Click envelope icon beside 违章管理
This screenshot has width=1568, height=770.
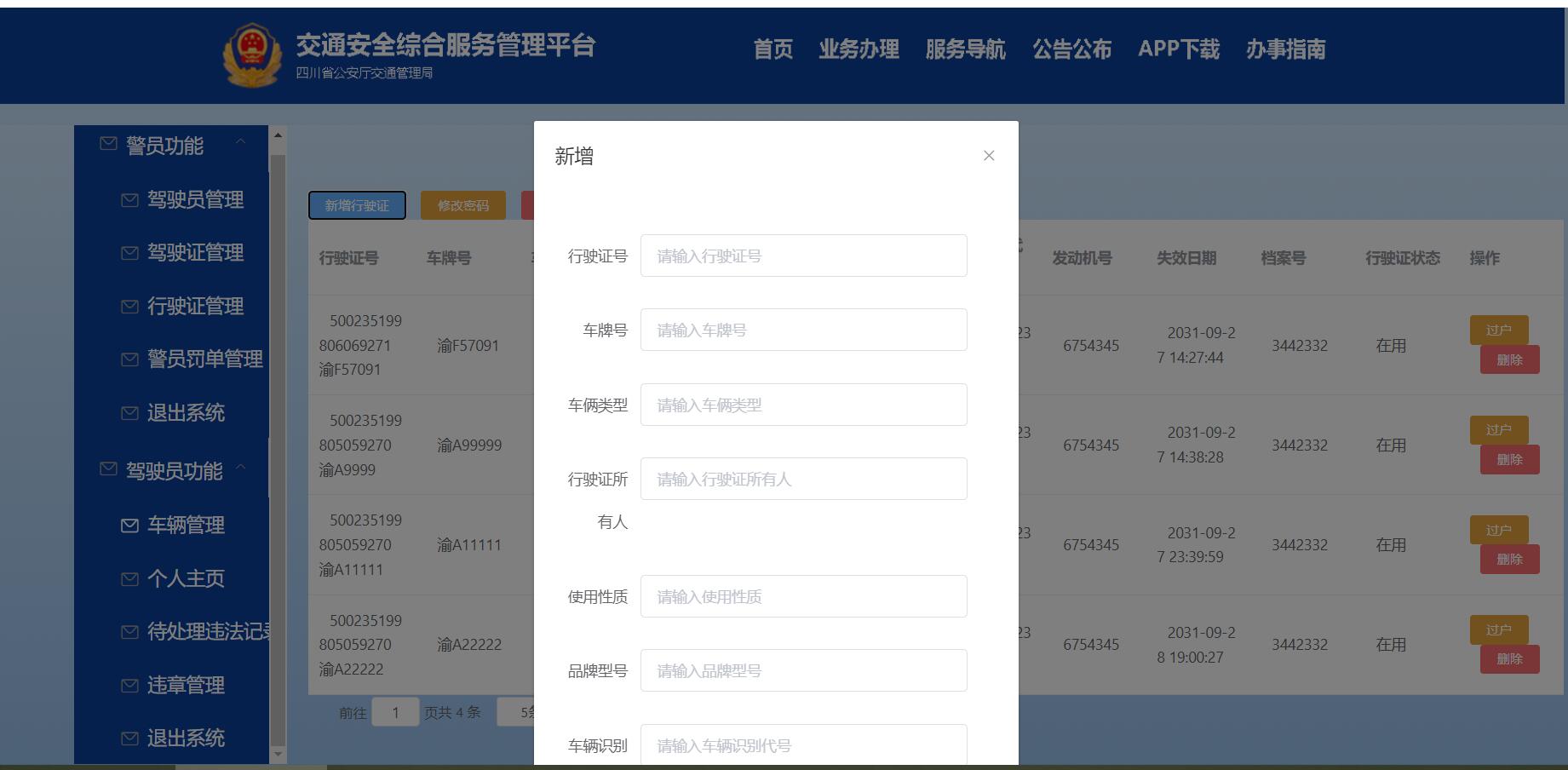pos(129,686)
